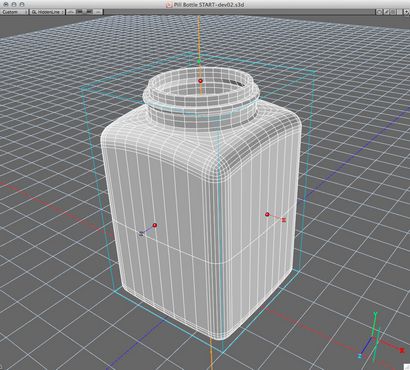
Task: Click the window resize grip at corner
Action: click(x=407, y=367)
